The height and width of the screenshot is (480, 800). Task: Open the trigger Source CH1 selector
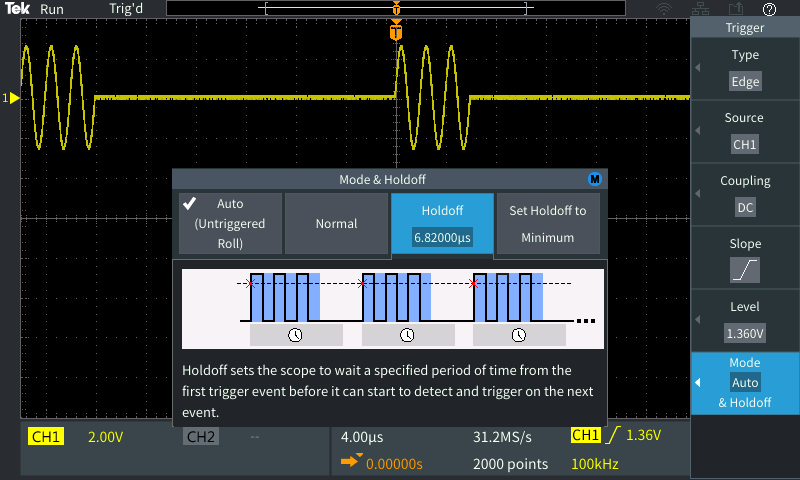pyautogui.click(x=745, y=132)
